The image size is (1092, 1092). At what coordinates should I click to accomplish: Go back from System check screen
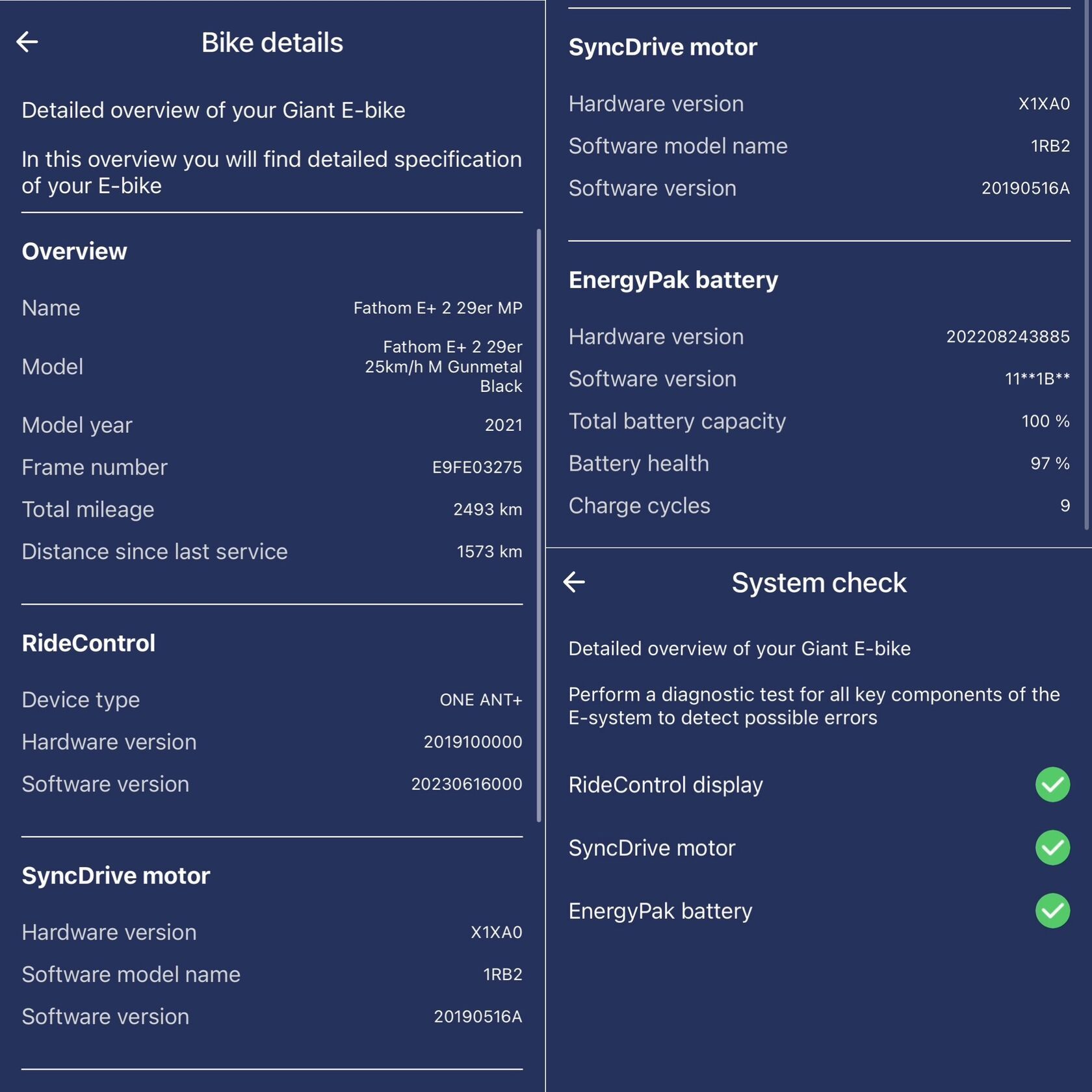click(574, 582)
